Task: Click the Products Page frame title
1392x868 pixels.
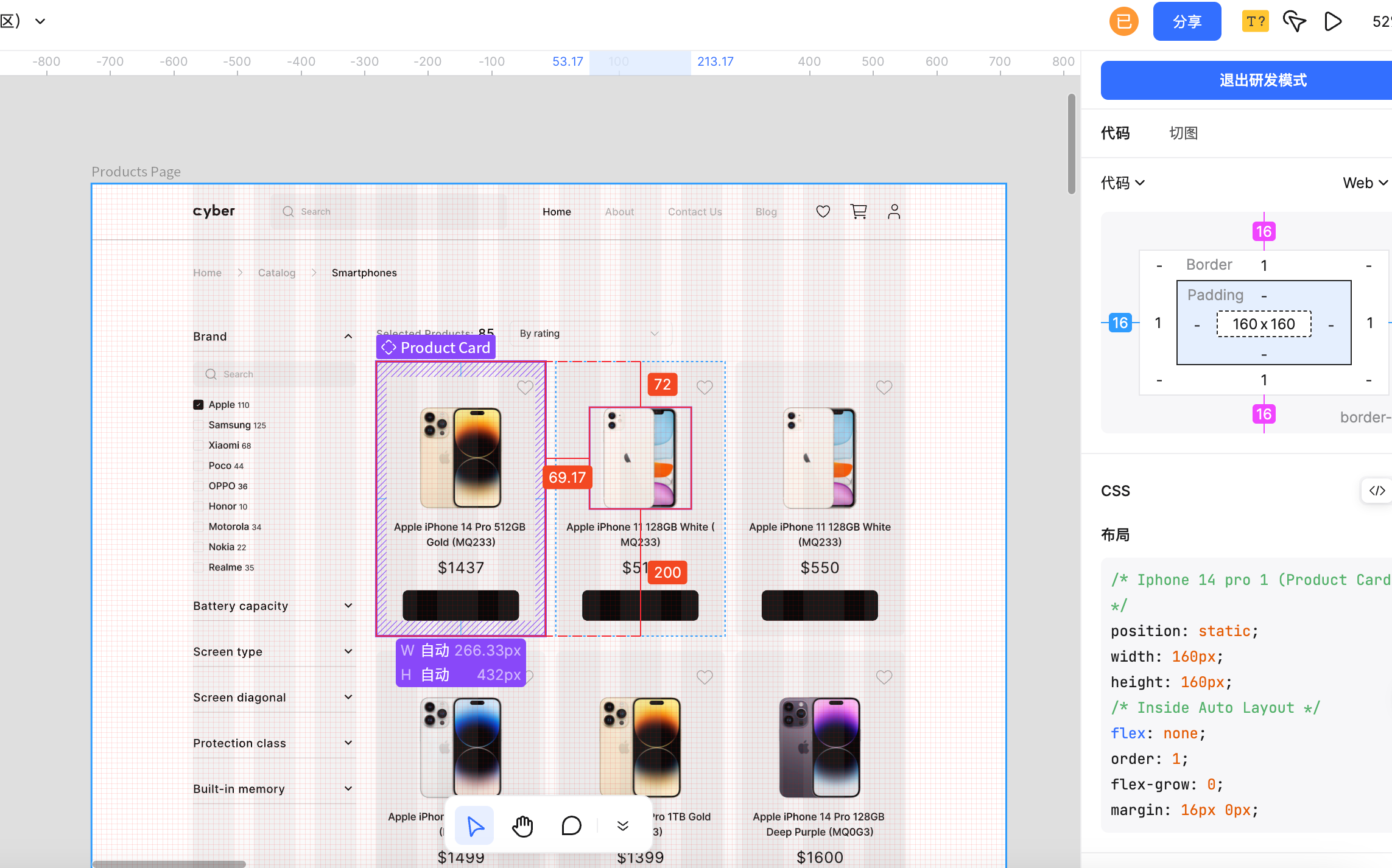Action: [136, 172]
